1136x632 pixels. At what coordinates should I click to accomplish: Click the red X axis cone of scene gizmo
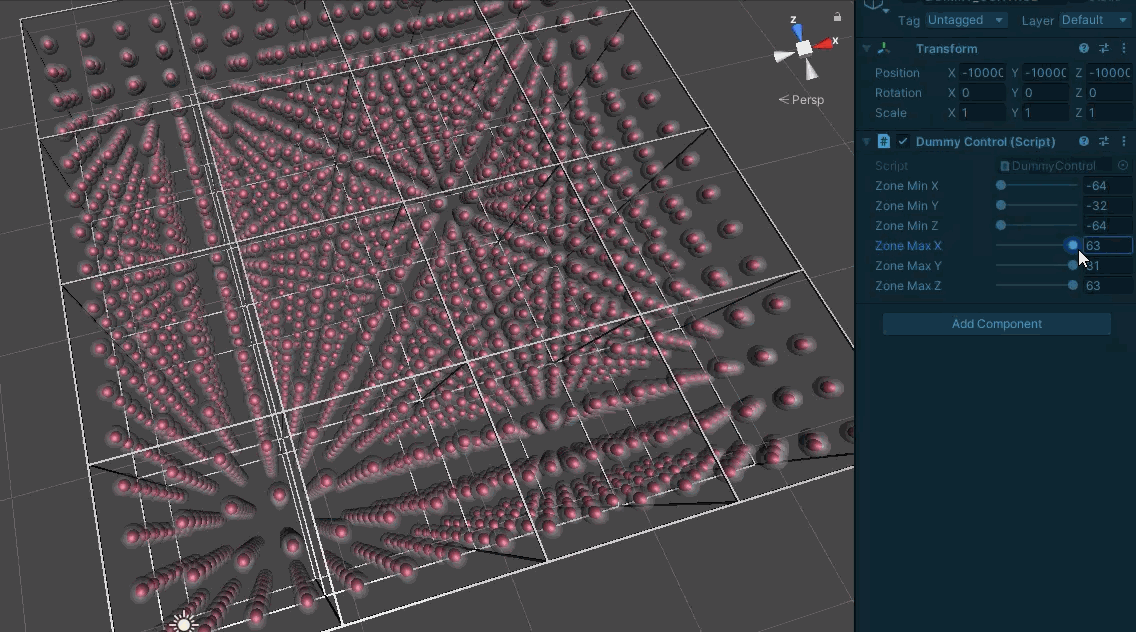click(823, 44)
